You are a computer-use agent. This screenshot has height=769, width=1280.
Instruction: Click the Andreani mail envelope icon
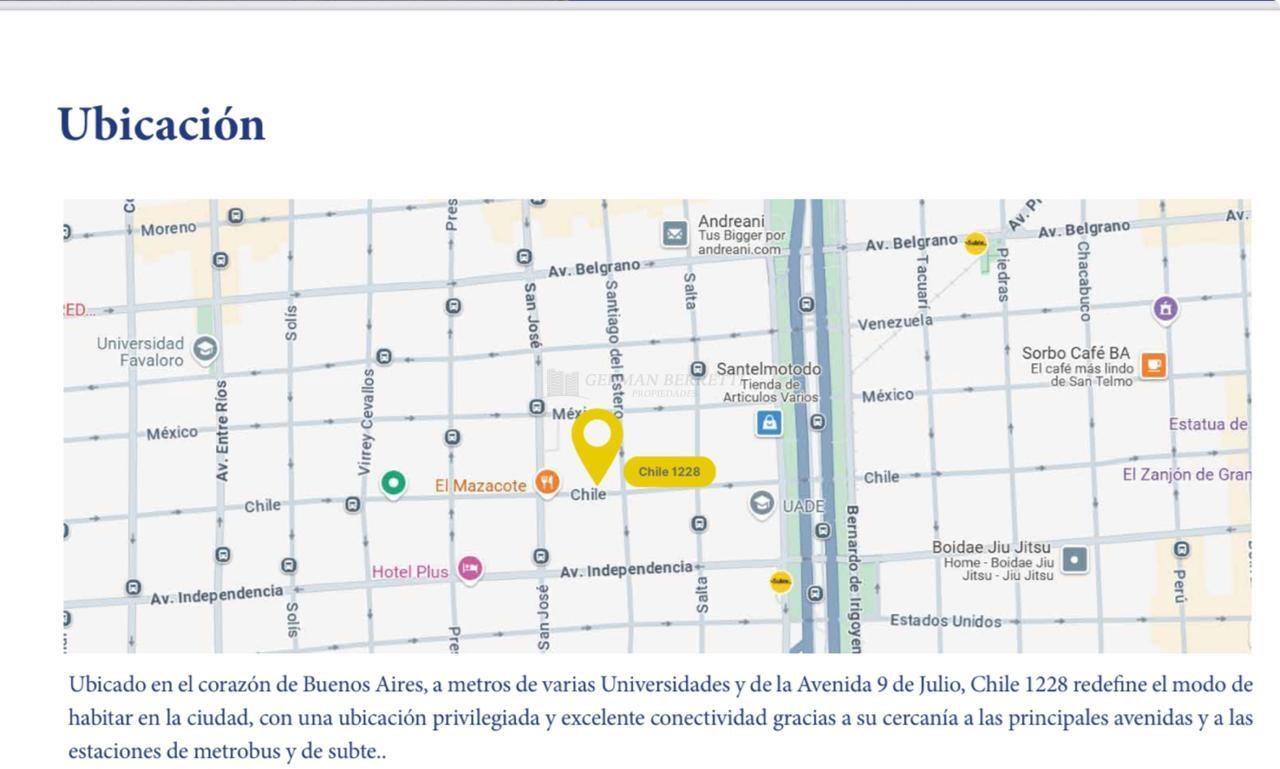click(x=675, y=234)
